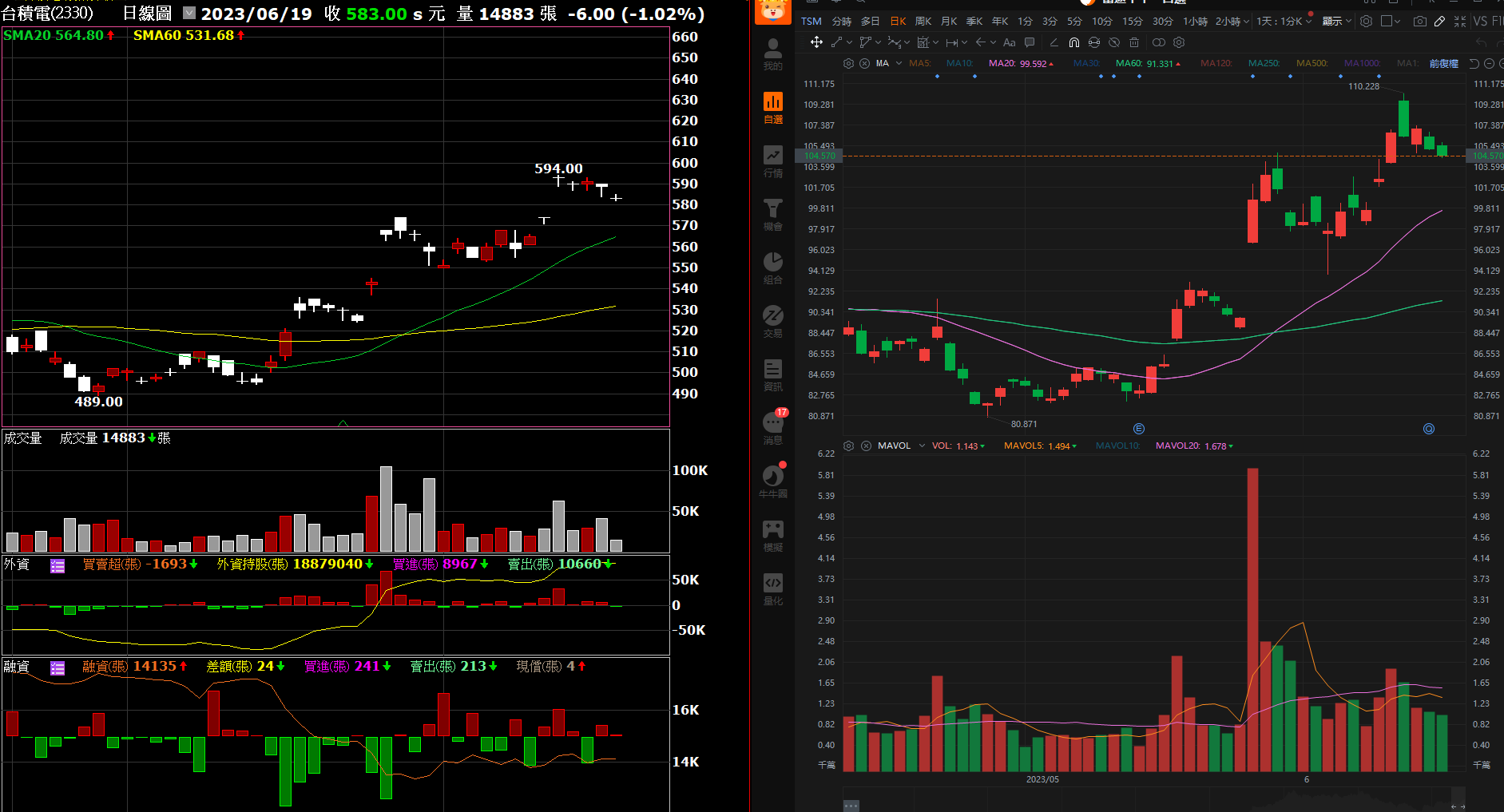Remove the MA indicator with X icon
This screenshot has width=1504, height=812.
coord(864,63)
